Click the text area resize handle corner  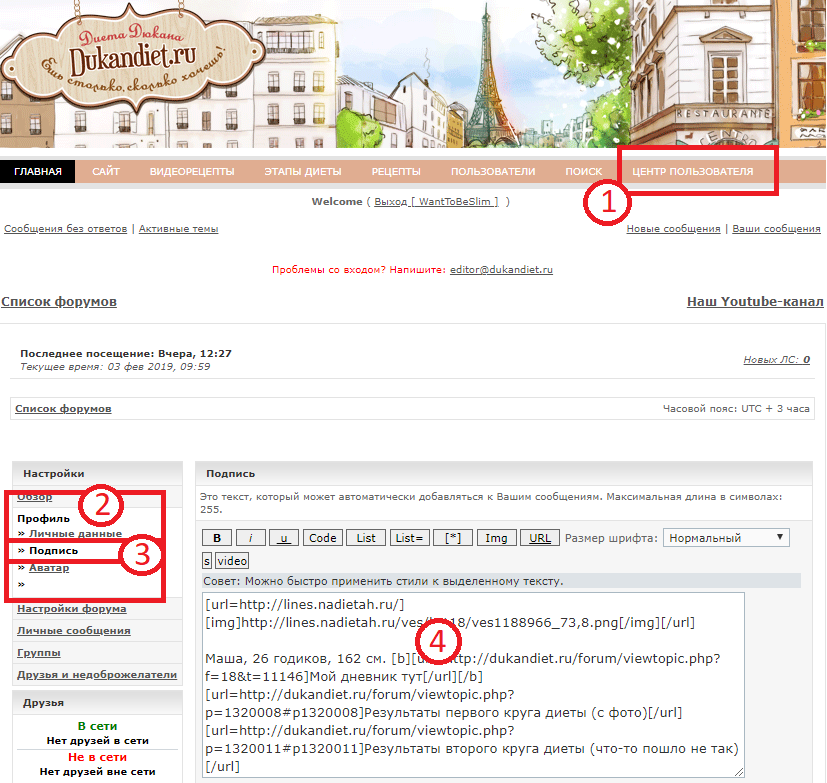[739, 772]
